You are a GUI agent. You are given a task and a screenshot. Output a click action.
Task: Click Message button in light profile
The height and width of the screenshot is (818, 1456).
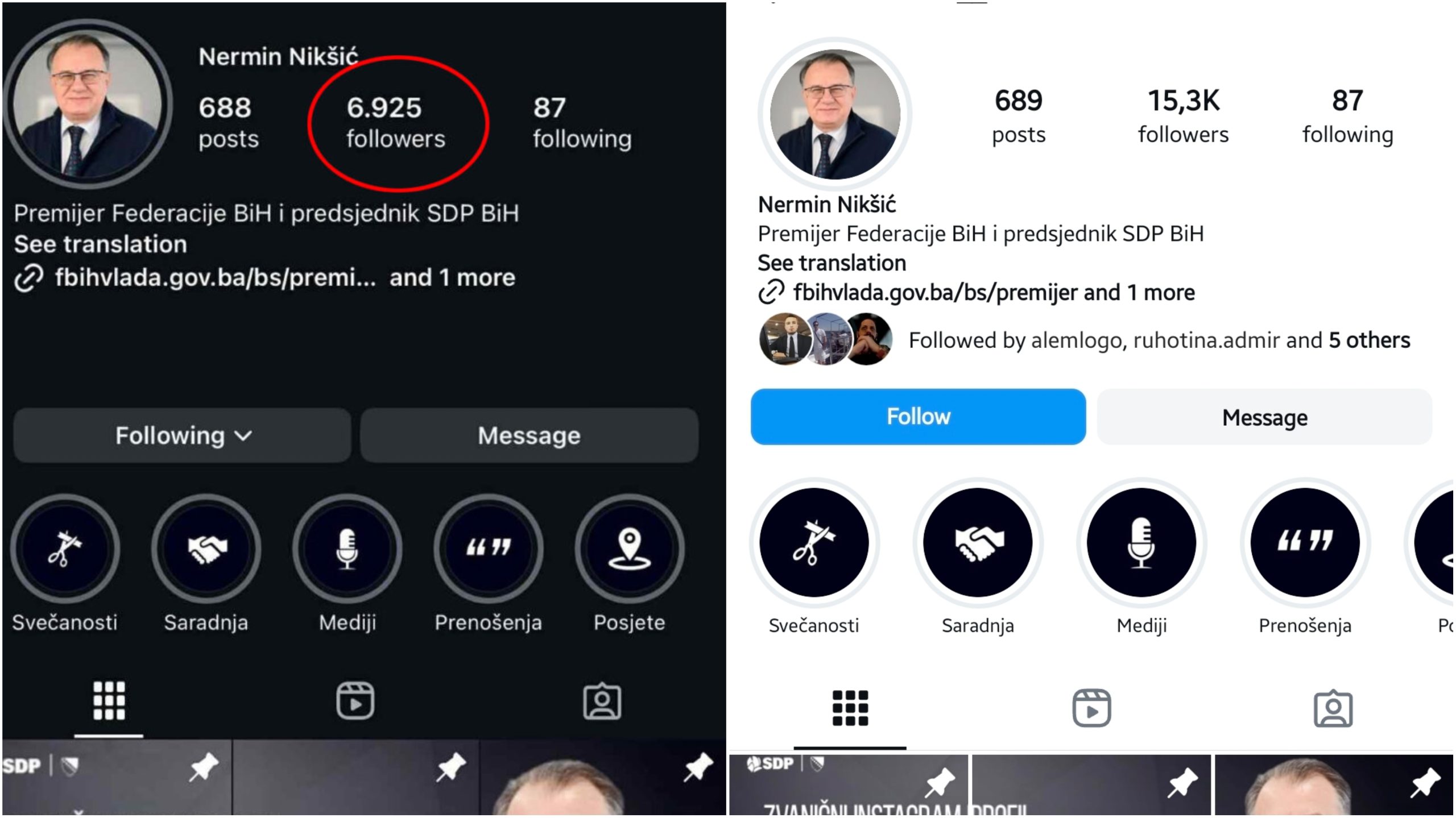click(1264, 417)
